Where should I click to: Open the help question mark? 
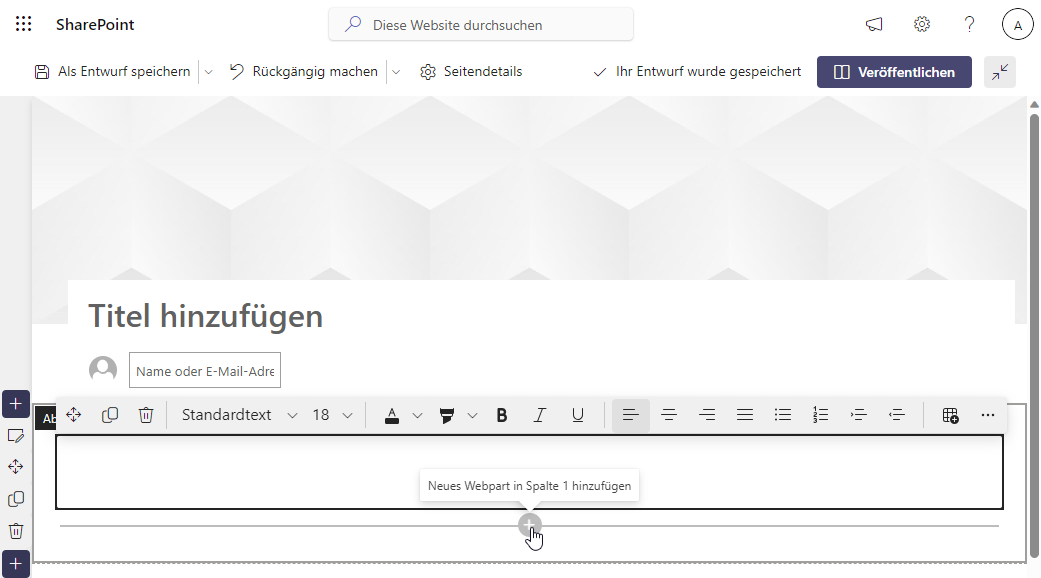pyautogui.click(x=969, y=25)
